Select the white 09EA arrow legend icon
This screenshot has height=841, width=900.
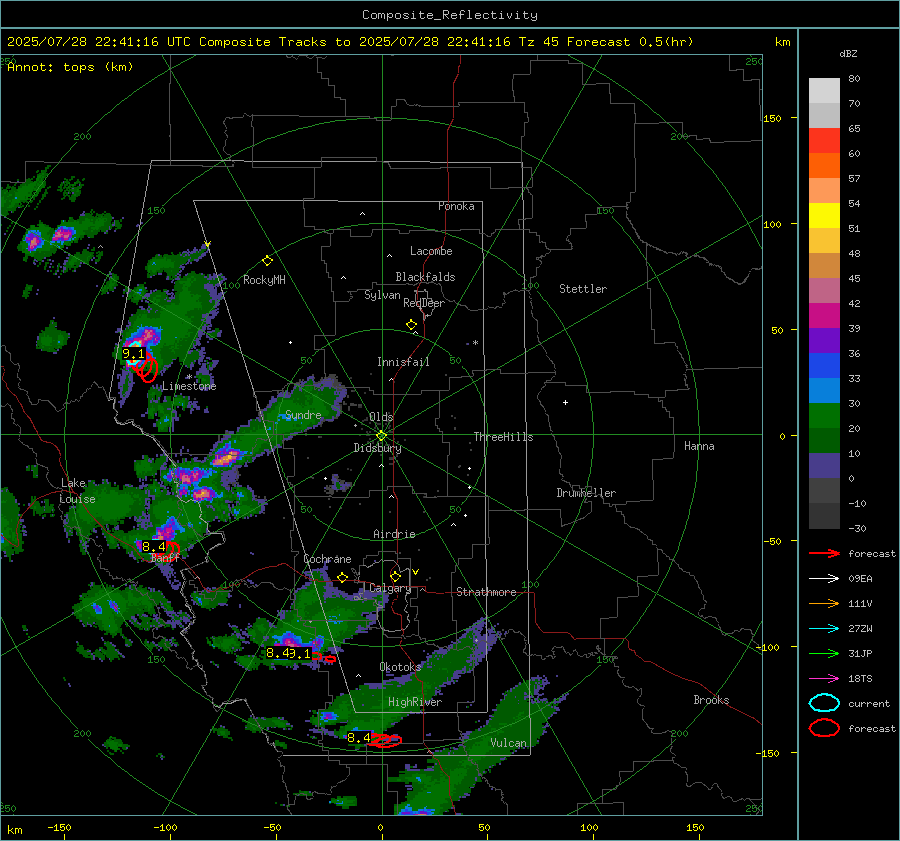coord(824,579)
